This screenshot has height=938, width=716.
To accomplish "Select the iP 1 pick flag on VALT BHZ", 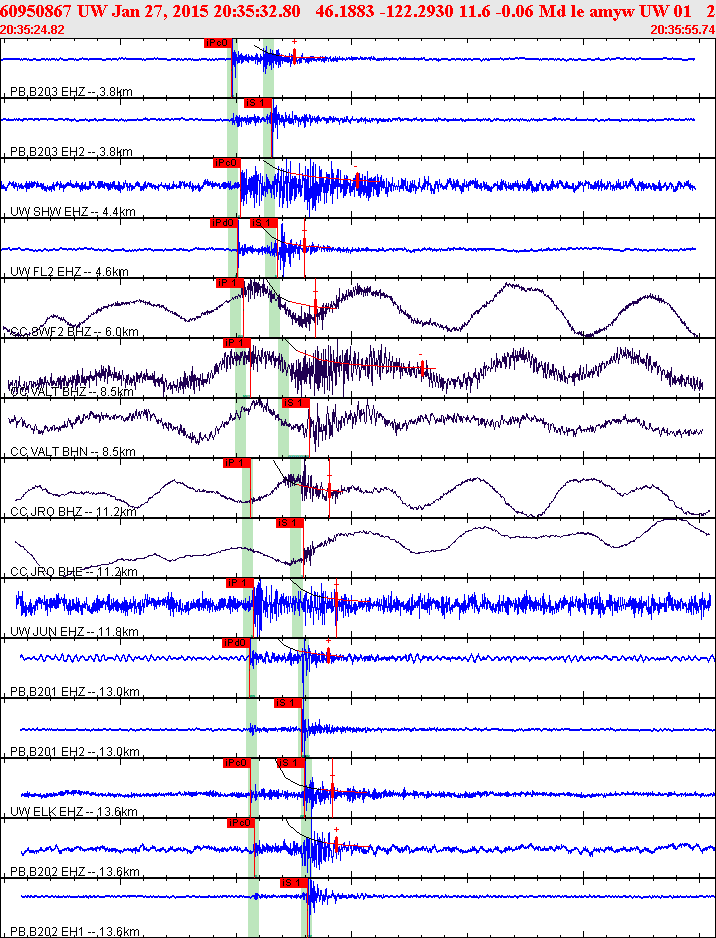I will coord(237,343).
